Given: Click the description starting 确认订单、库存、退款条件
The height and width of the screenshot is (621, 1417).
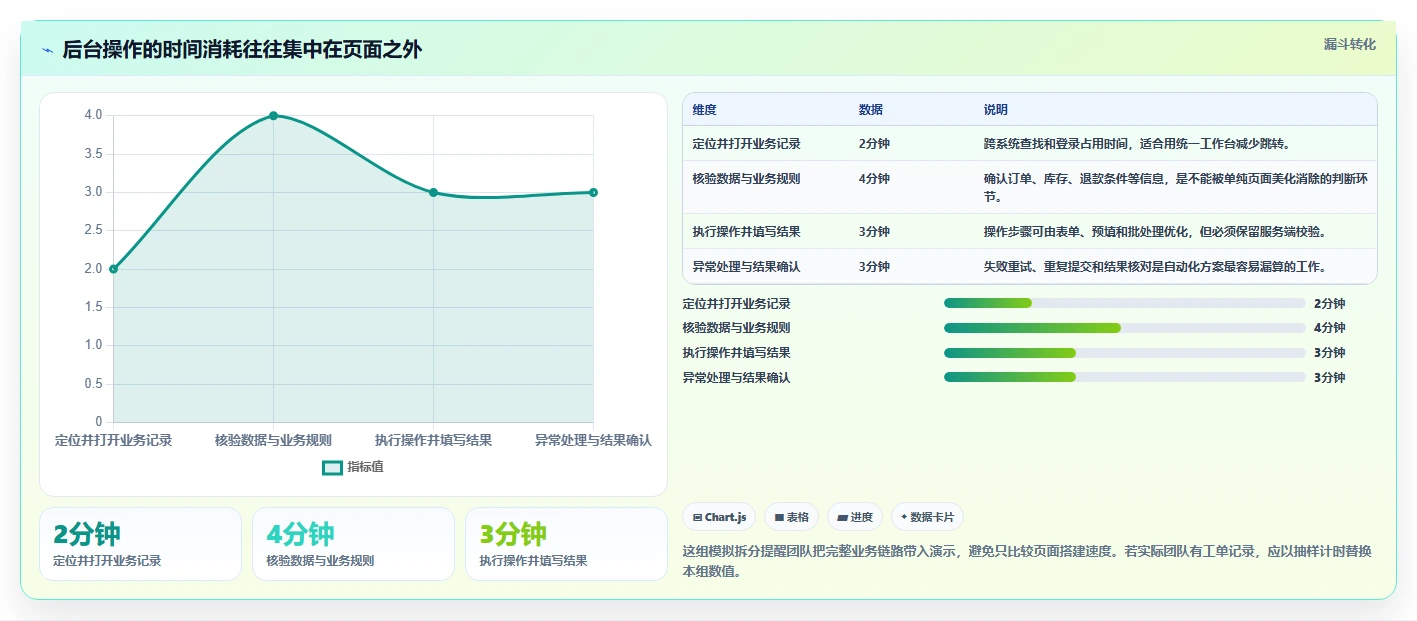Looking at the screenshot, I should point(1175,187).
